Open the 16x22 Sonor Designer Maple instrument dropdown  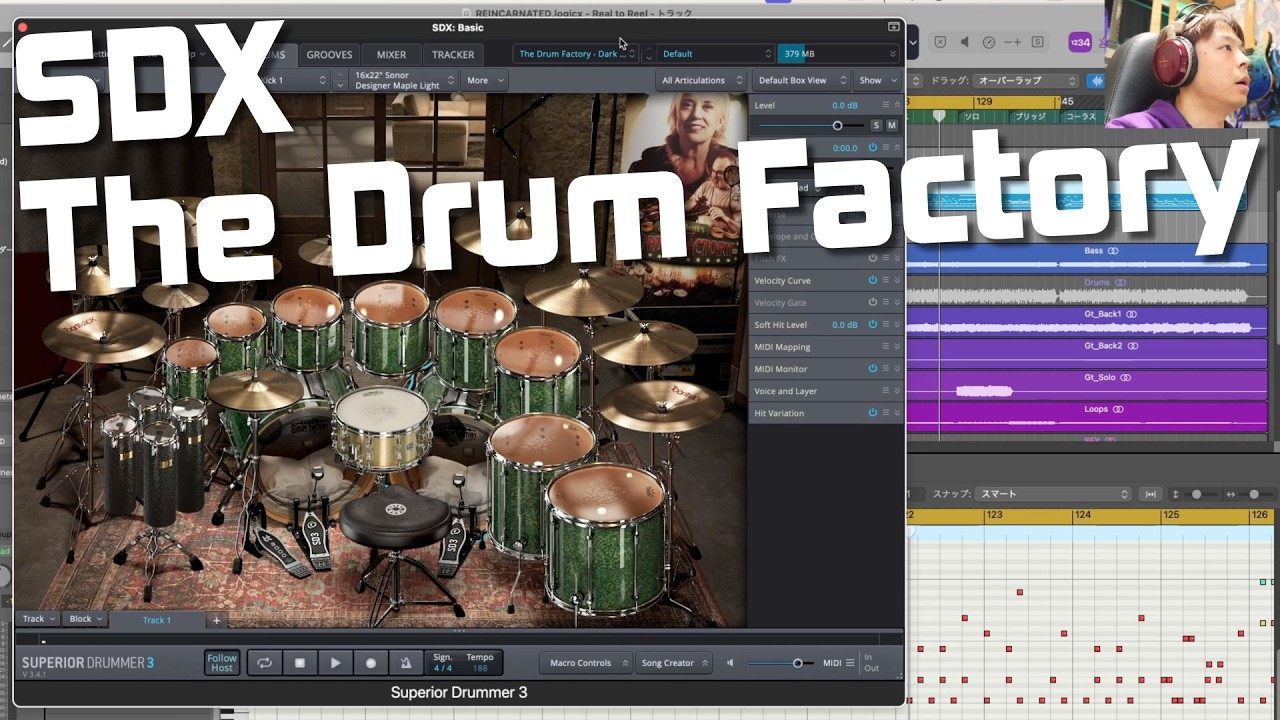[404, 80]
